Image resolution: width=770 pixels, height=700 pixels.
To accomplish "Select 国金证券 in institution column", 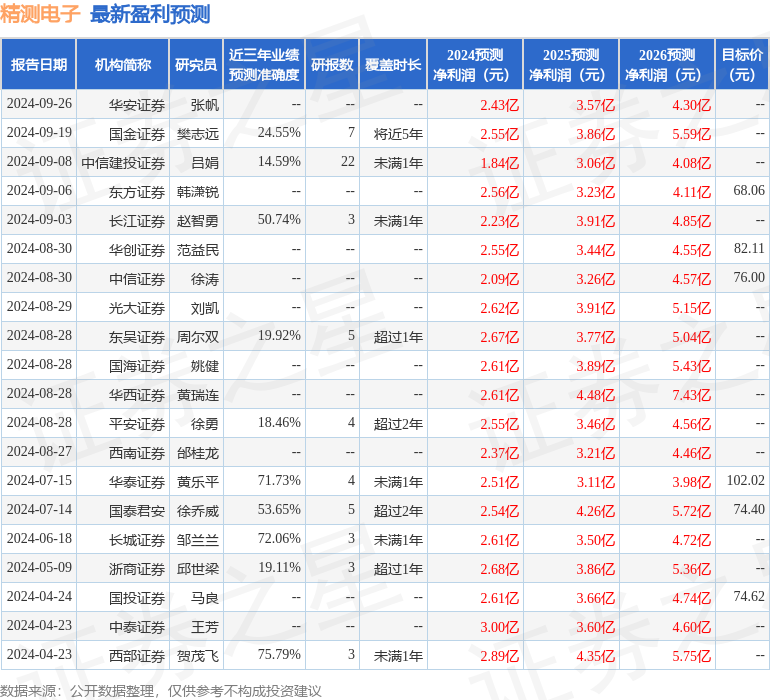I will [x=137, y=134].
